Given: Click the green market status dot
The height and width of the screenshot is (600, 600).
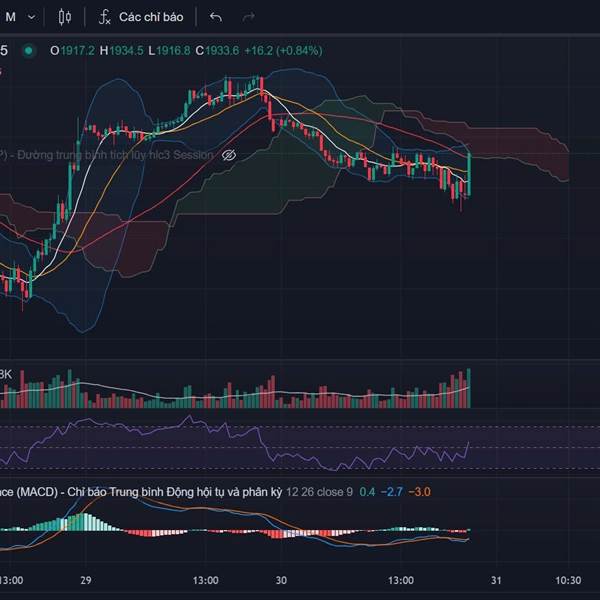Looking at the screenshot, I should click(28, 51).
